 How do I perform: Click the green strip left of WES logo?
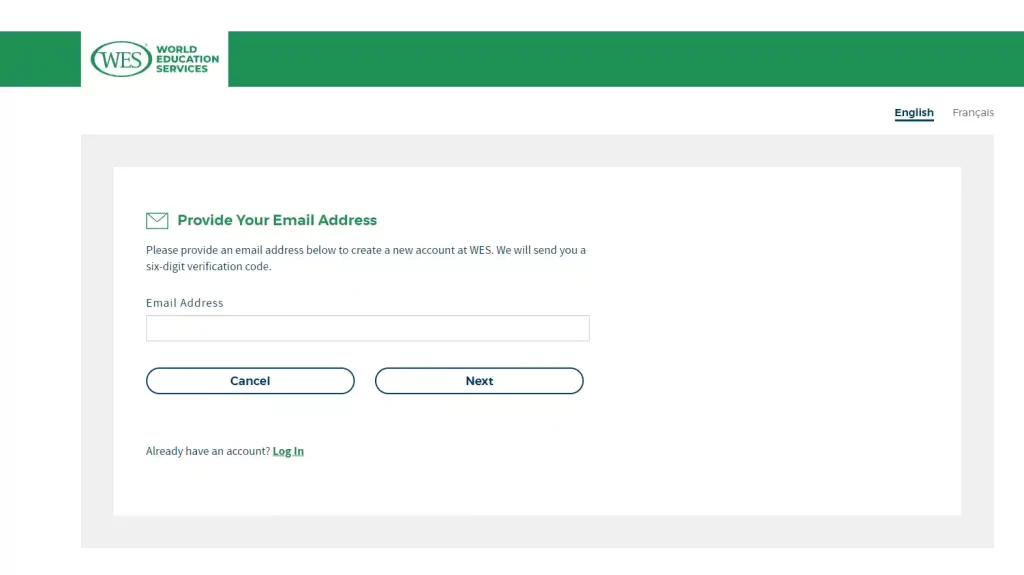click(x=40, y=59)
